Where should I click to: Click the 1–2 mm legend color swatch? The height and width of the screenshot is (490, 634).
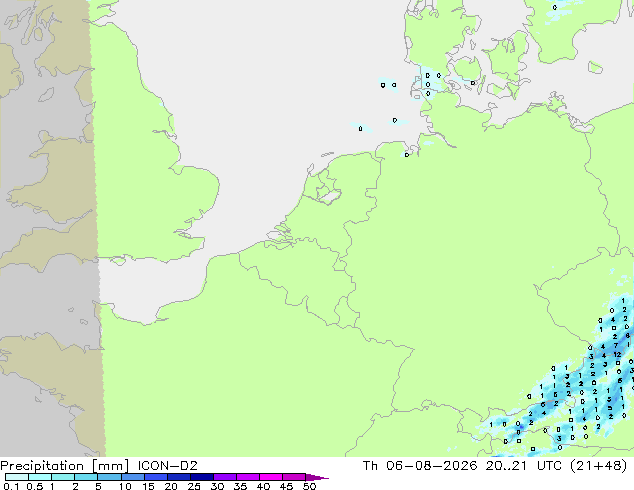tap(63, 477)
